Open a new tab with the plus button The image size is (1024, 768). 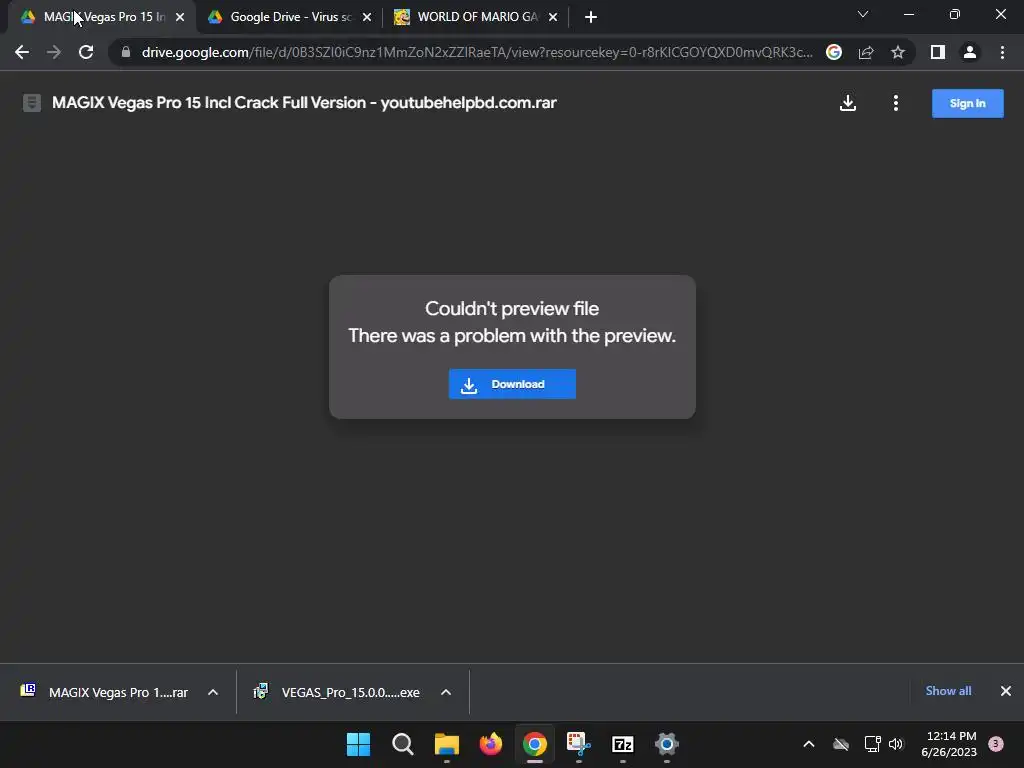pos(591,17)
